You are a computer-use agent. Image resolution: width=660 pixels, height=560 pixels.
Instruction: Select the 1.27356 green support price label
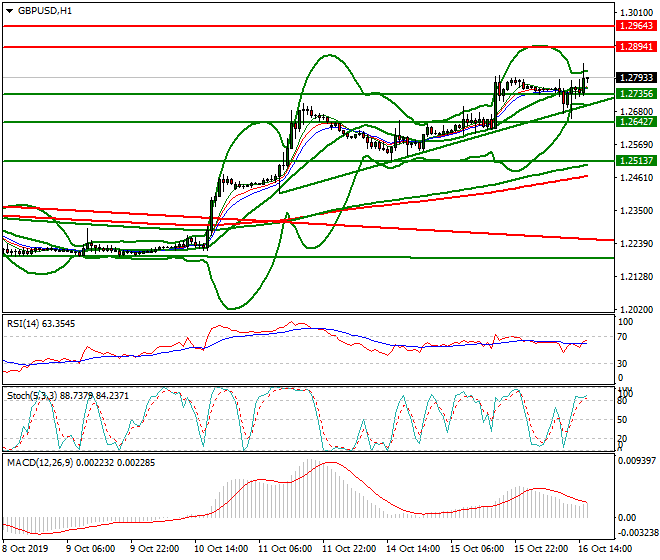pos(636,93)
